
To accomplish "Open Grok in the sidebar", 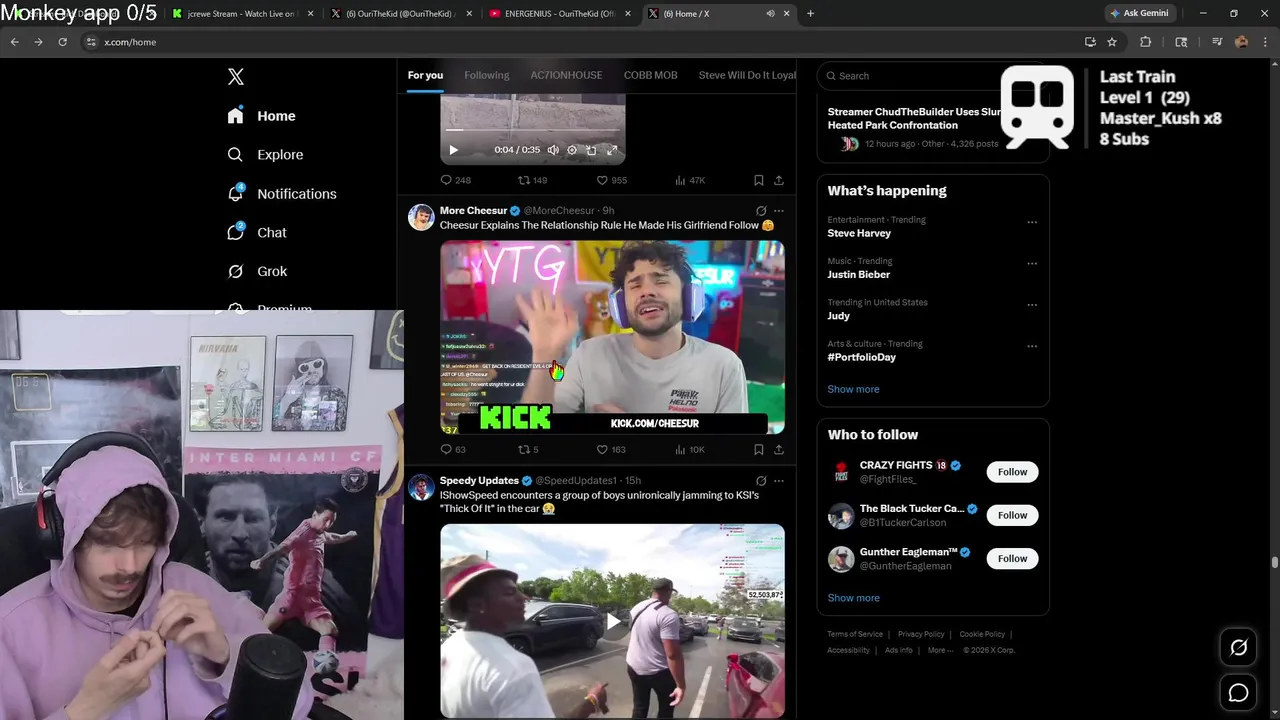I will [257, 271].
